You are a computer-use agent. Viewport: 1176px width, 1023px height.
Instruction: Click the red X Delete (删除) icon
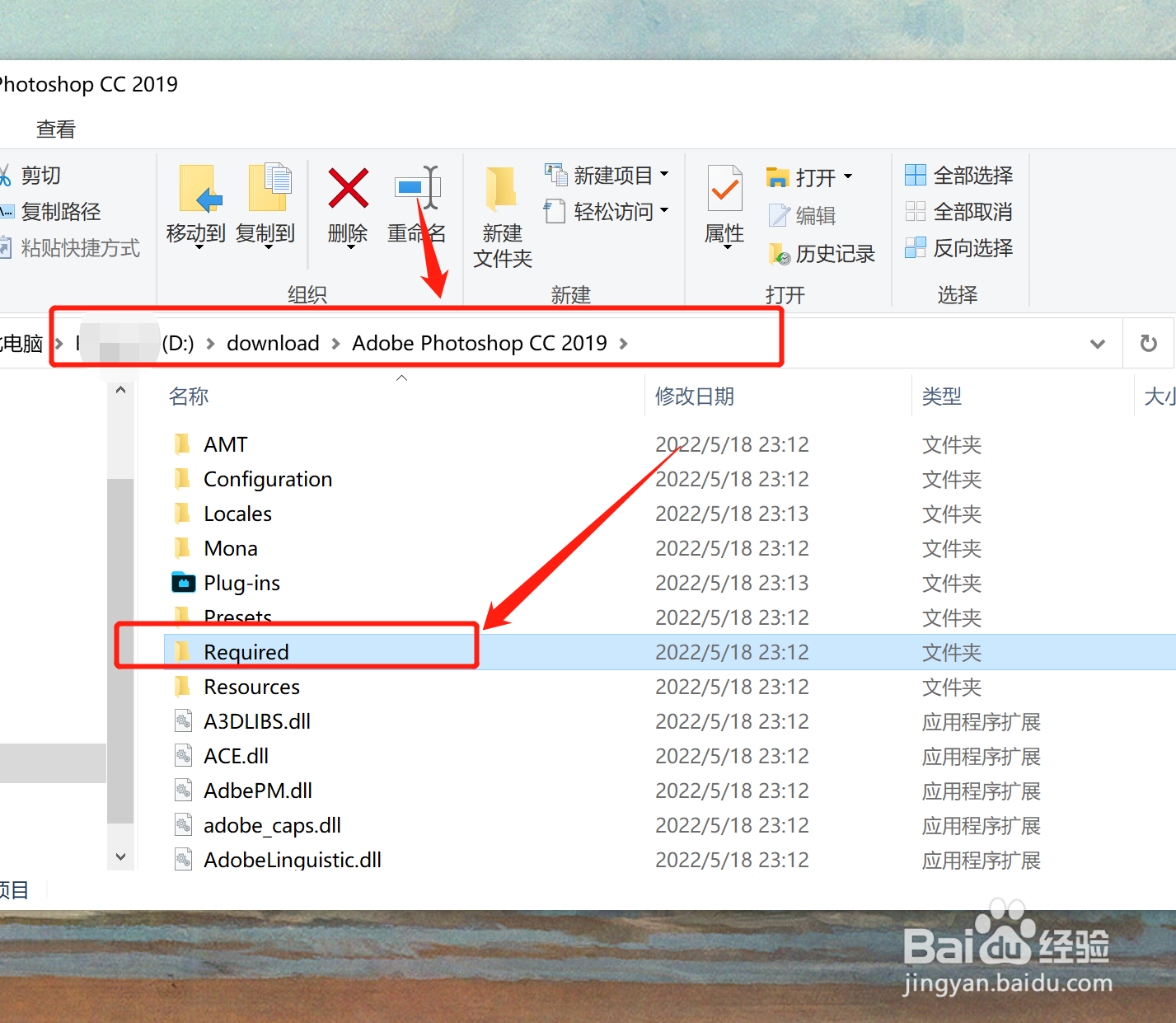coord(348,188)
